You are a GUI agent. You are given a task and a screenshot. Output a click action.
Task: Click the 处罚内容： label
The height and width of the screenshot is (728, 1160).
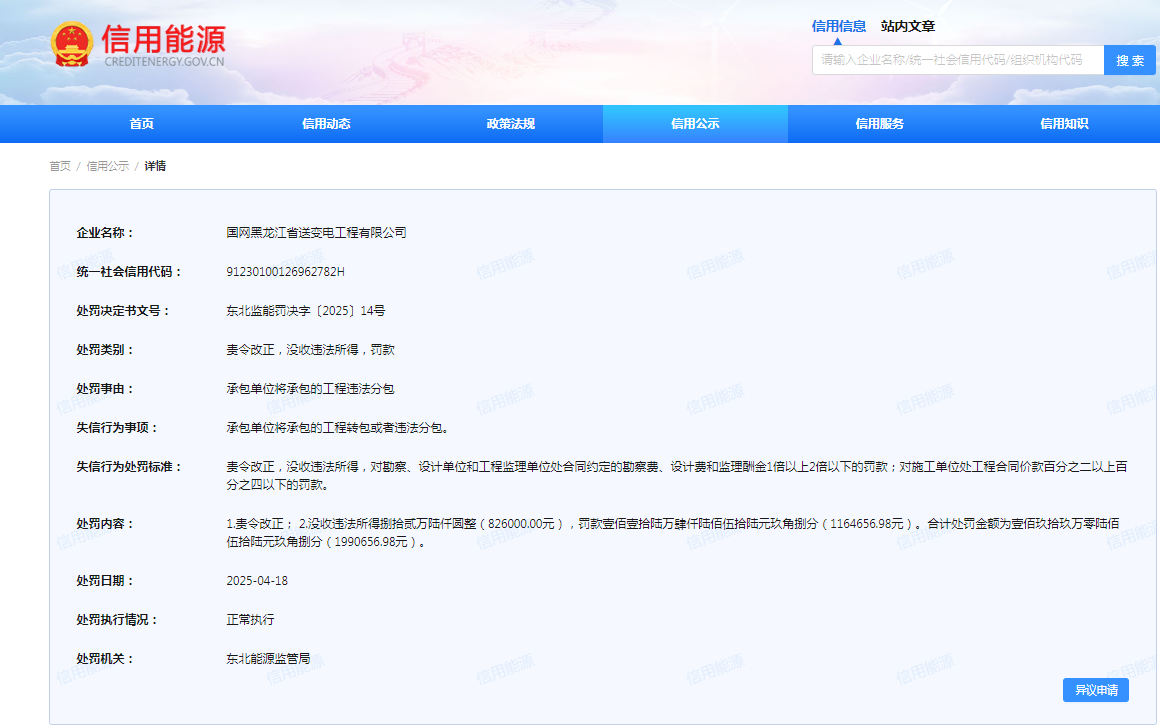(x=105, y=524)
